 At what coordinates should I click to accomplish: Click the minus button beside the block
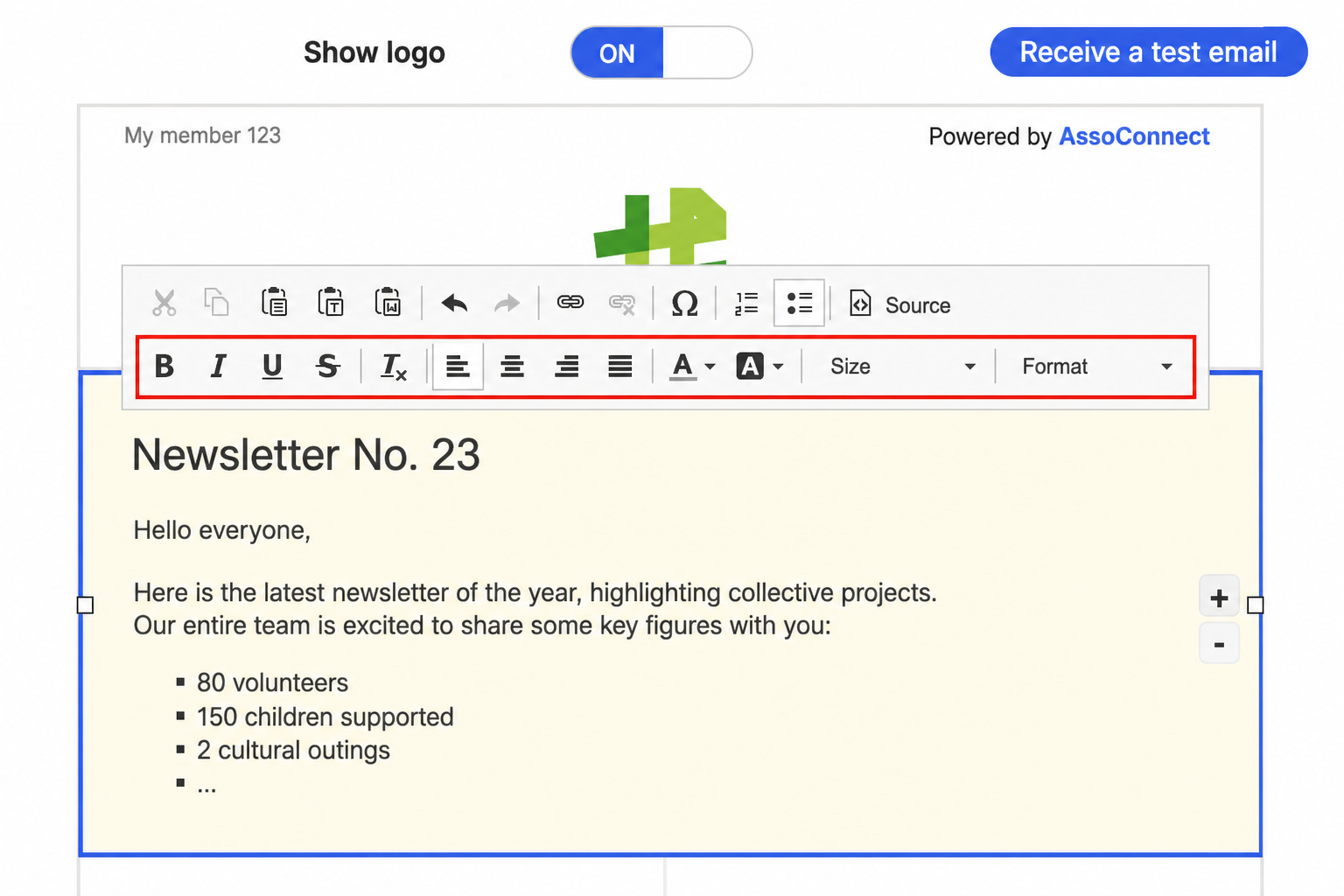(1219, 644)
